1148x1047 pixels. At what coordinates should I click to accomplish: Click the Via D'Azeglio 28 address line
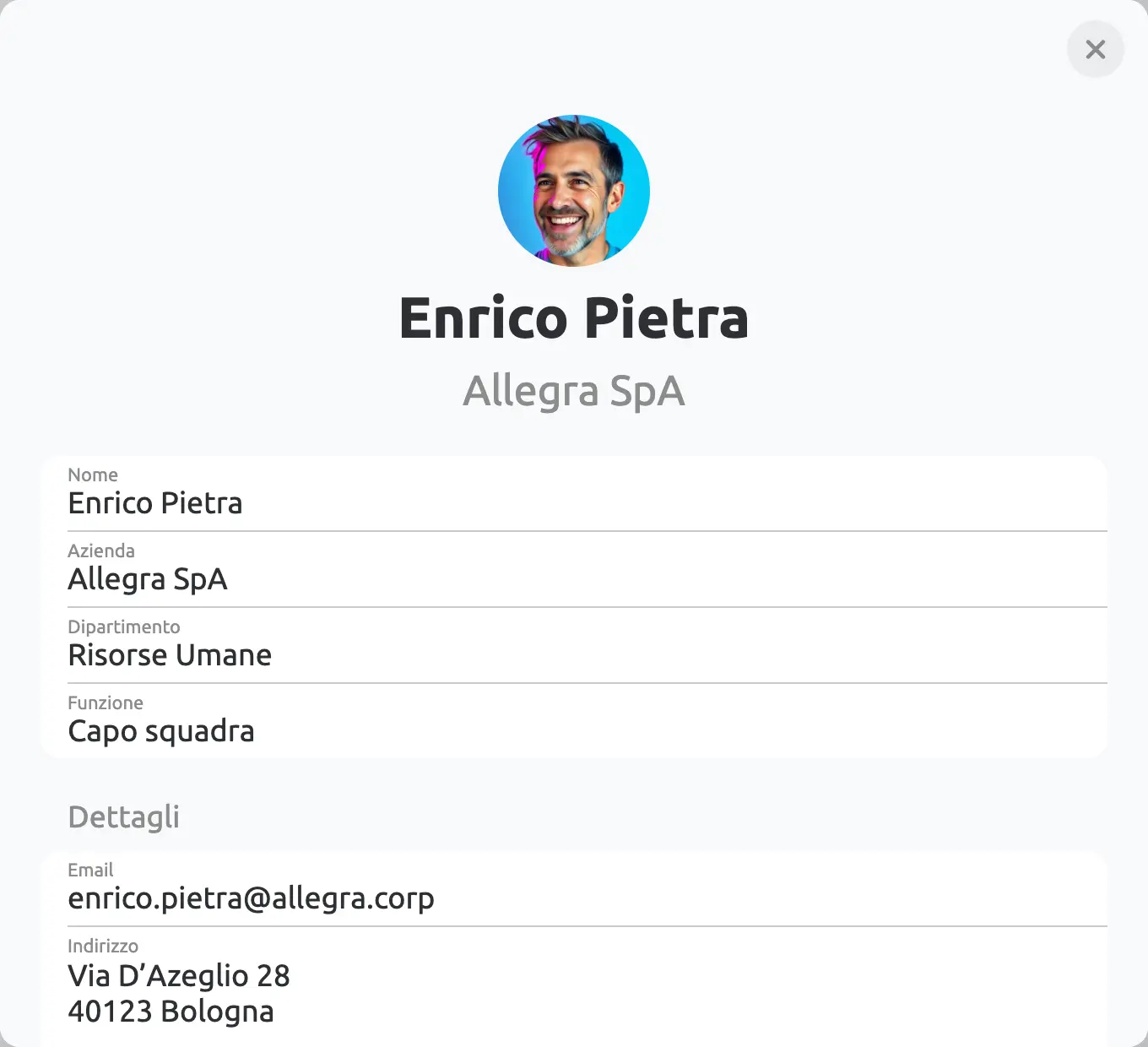[x=179, y=976]
